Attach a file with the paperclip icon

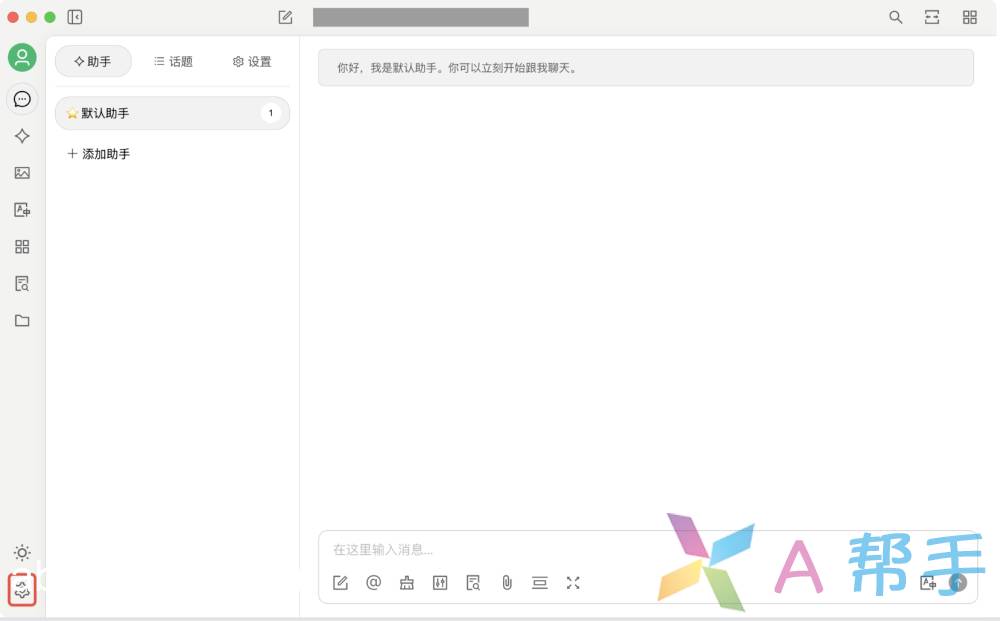pos(507,583)
